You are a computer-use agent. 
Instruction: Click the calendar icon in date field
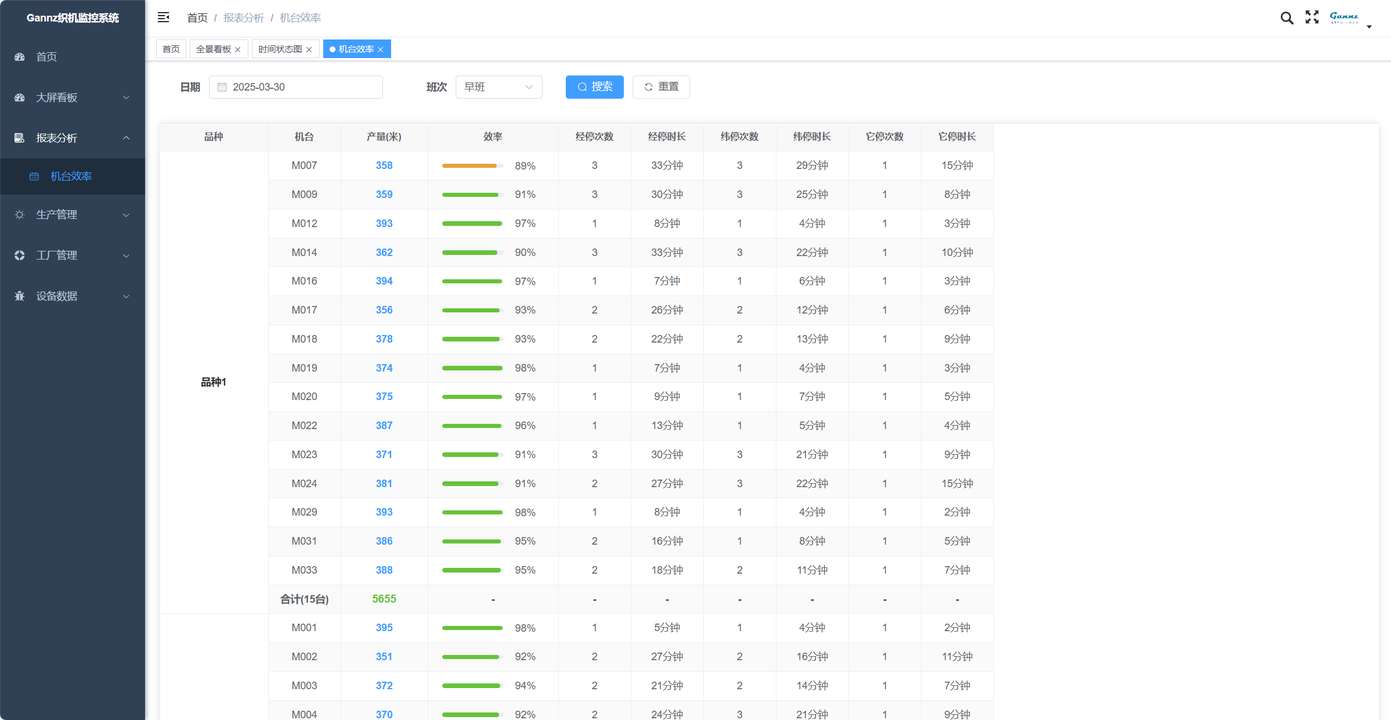[222, 87]
